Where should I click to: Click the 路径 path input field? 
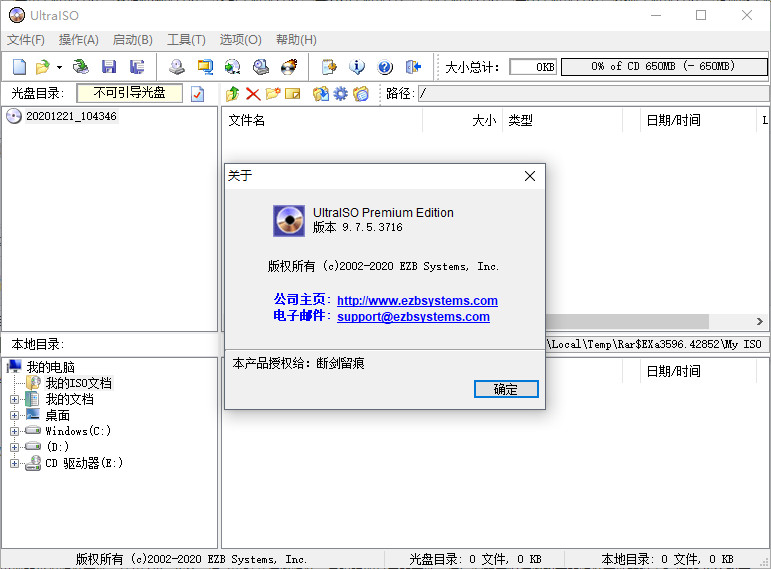[x=593, y=93]
